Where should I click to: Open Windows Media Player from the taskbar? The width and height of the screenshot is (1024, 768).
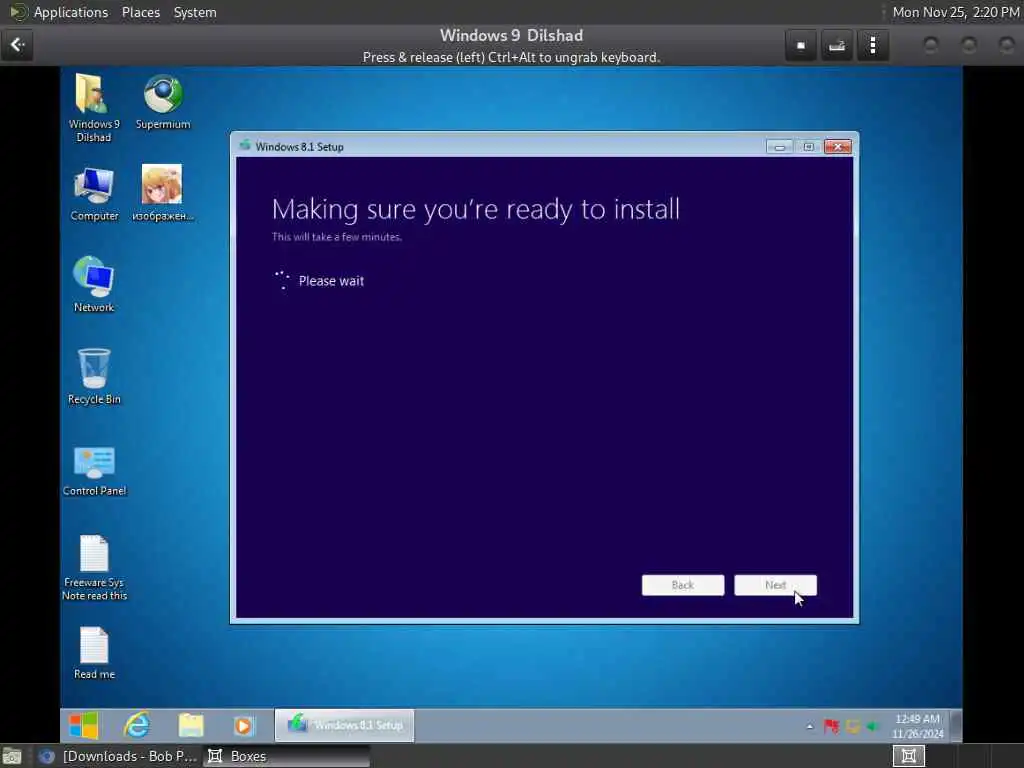click(243, 726)
